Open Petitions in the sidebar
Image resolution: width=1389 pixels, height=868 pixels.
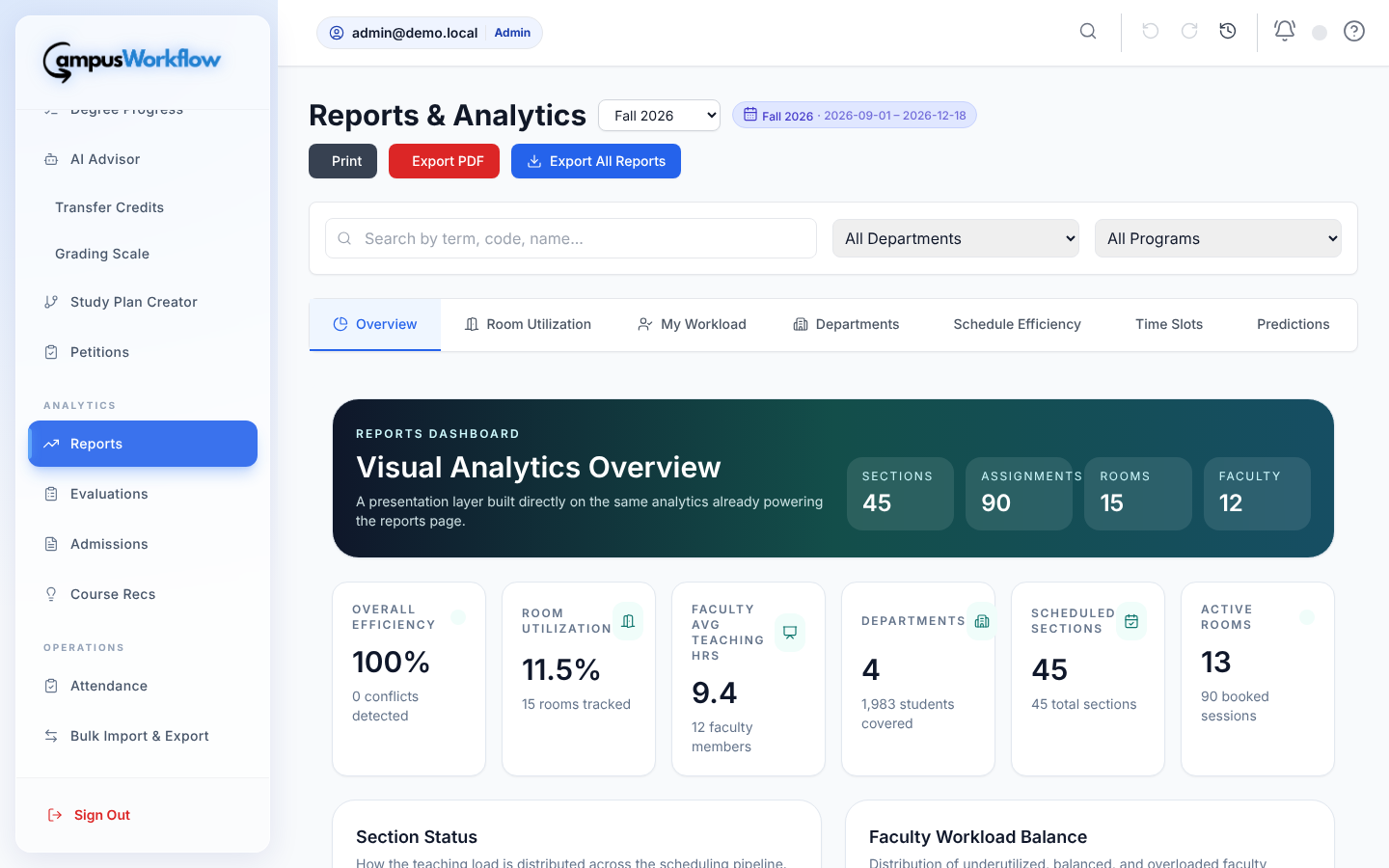coord(143,352)
